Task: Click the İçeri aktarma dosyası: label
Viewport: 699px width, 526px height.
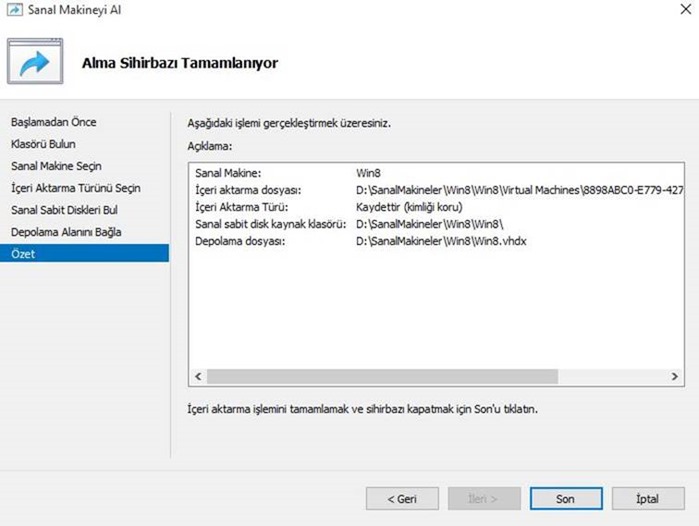Action: pos(248,190)
